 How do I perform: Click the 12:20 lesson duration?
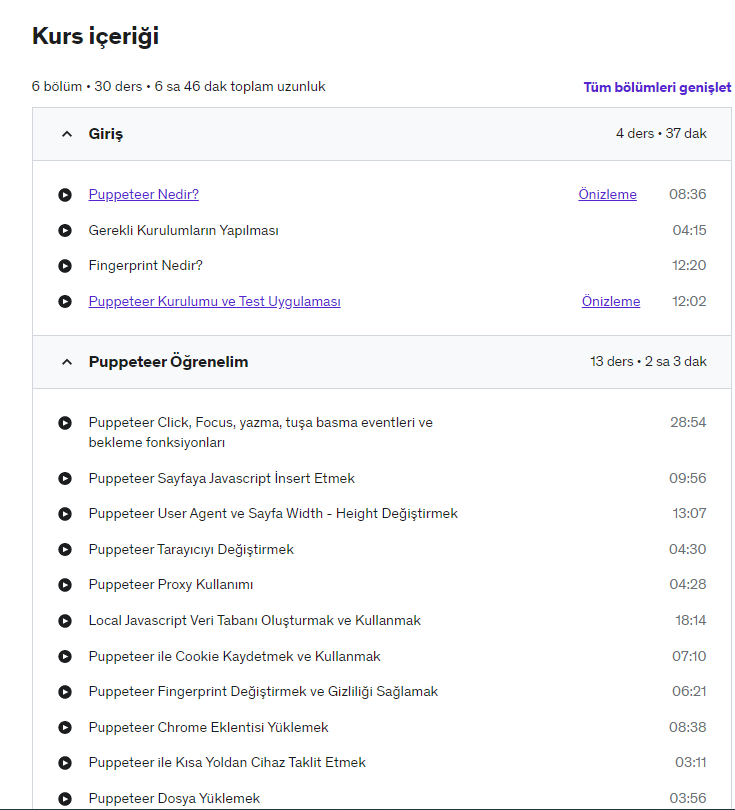(x=689, y=266)
